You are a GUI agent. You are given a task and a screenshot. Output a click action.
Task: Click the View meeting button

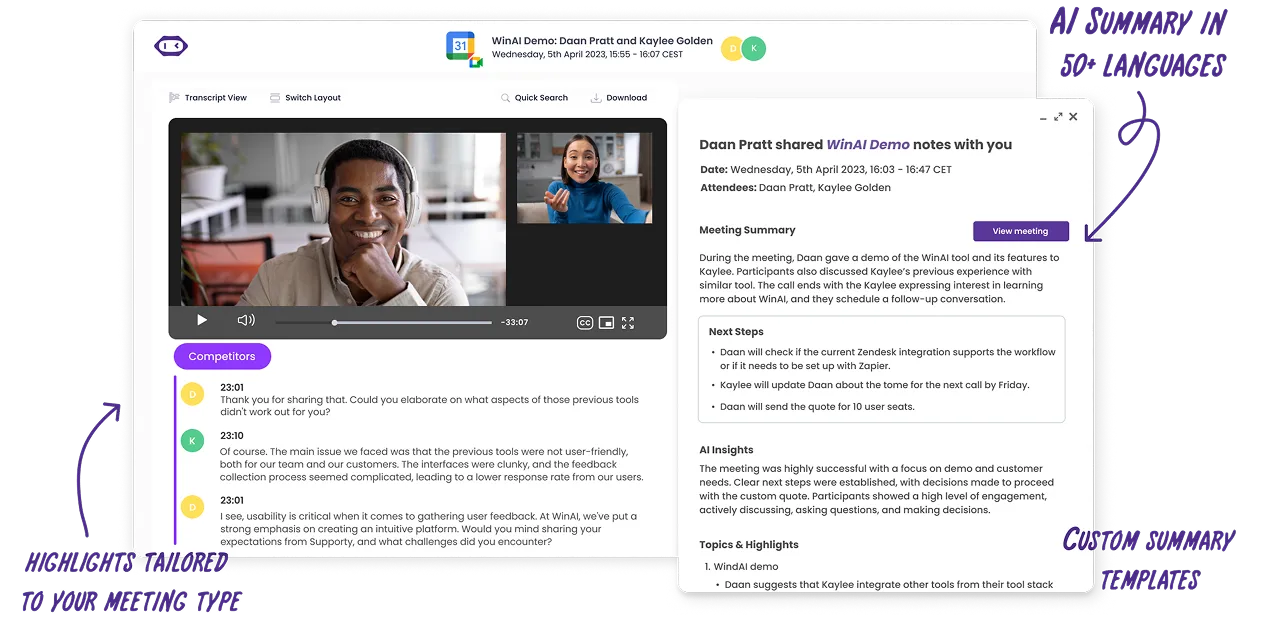pos(1020,231)
